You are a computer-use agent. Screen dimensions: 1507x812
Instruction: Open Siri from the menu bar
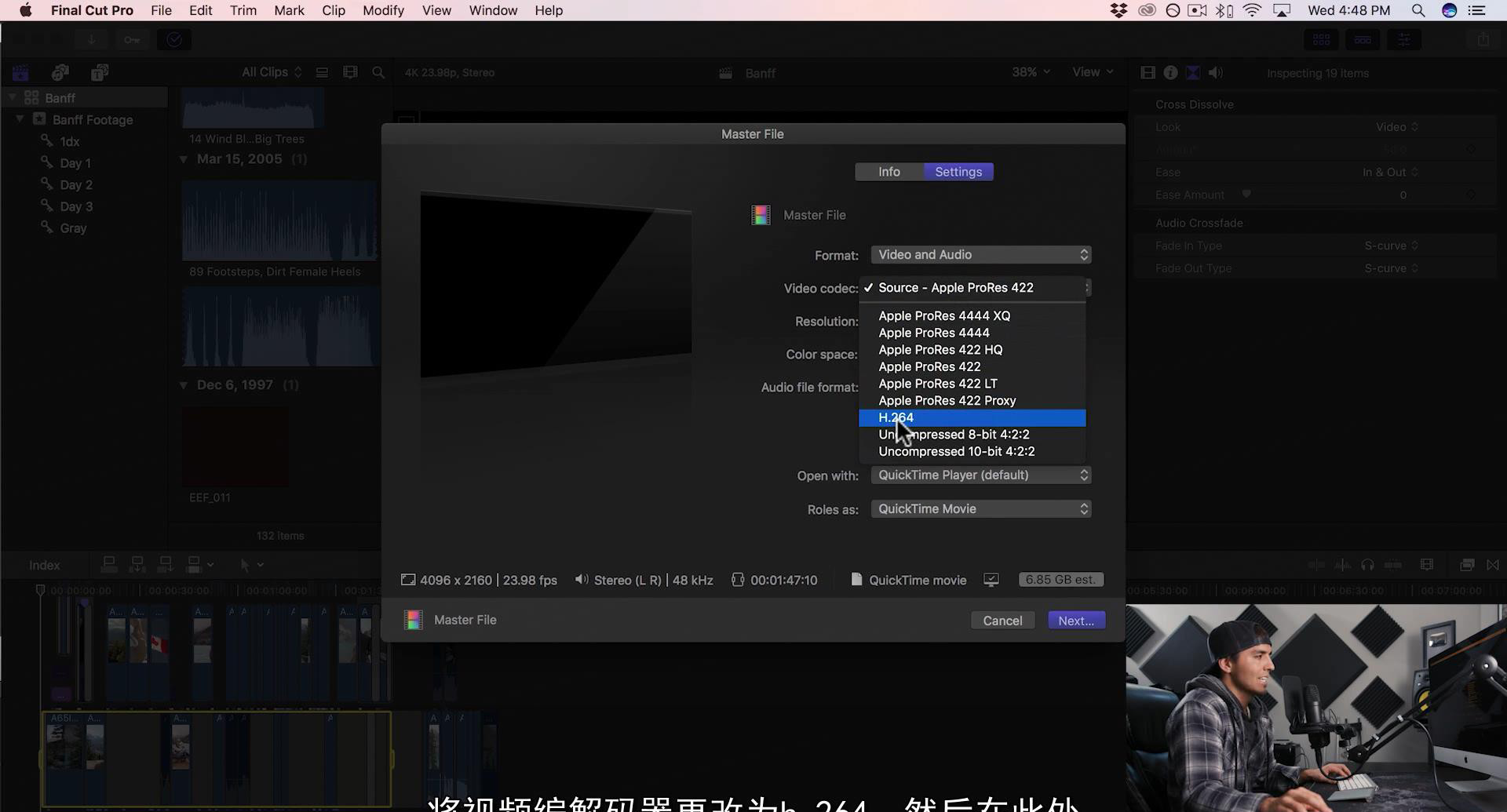point(1449,10)
